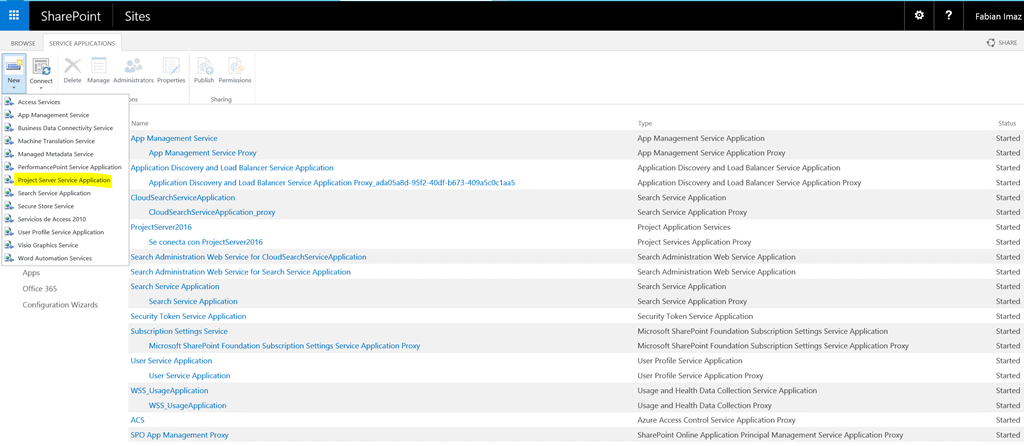Open Application Discovery and Load Balancer Service Application

[x=232, y=168]
